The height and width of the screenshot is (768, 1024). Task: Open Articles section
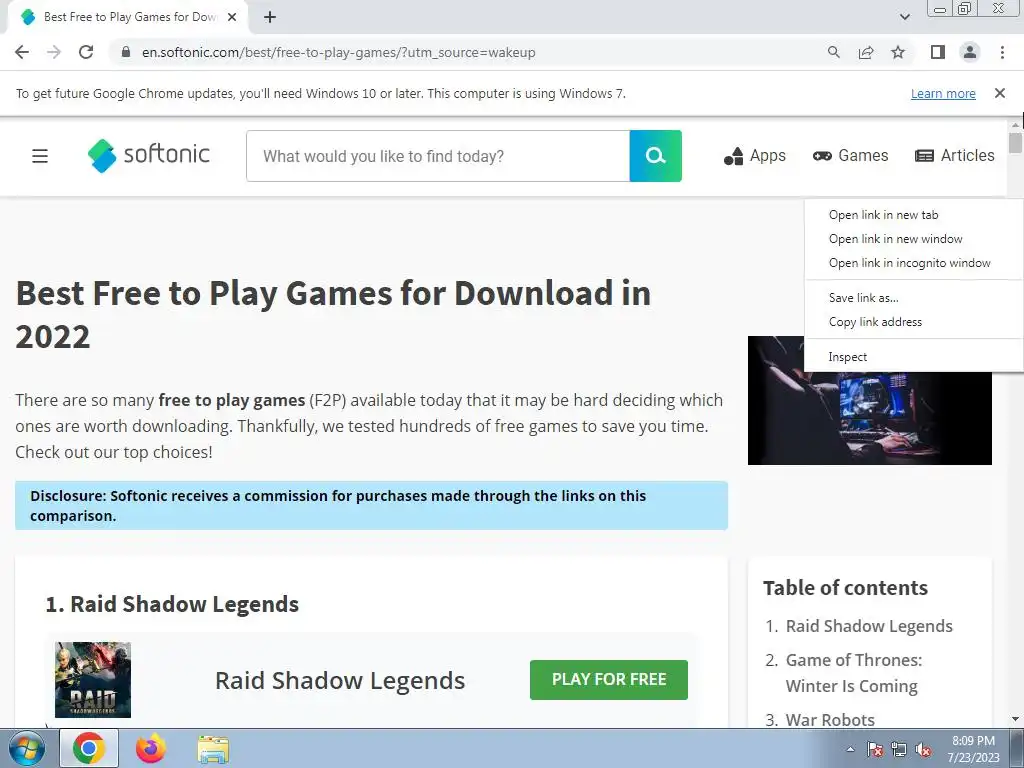click(955, 156)
